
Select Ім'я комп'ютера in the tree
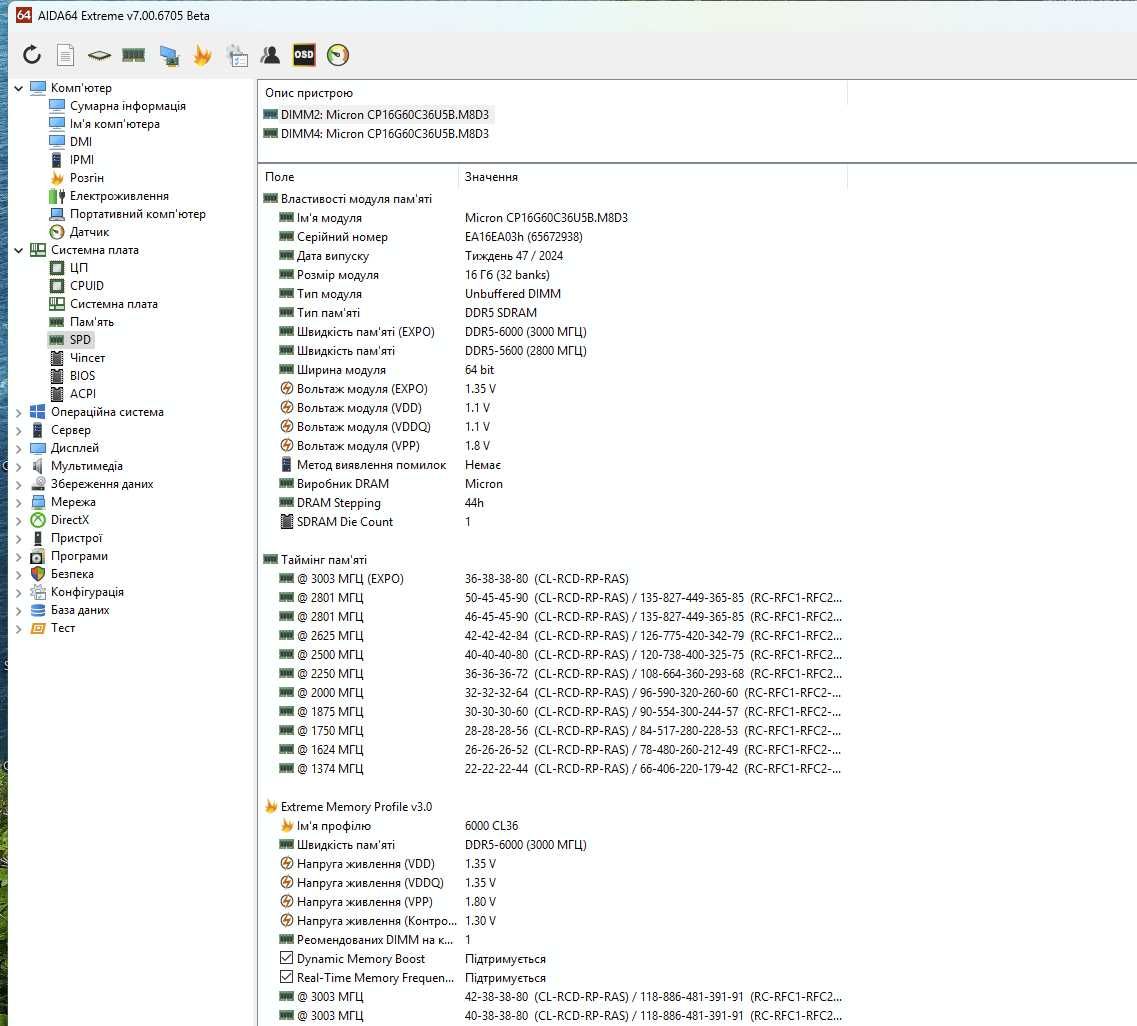tap(115, 124)
